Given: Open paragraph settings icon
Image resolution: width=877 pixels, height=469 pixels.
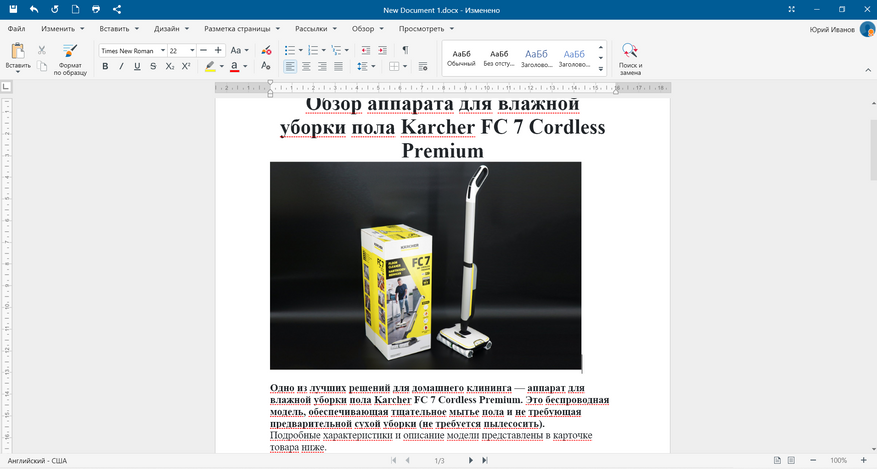Looking at the screenshot, I should tap(423, 67).
